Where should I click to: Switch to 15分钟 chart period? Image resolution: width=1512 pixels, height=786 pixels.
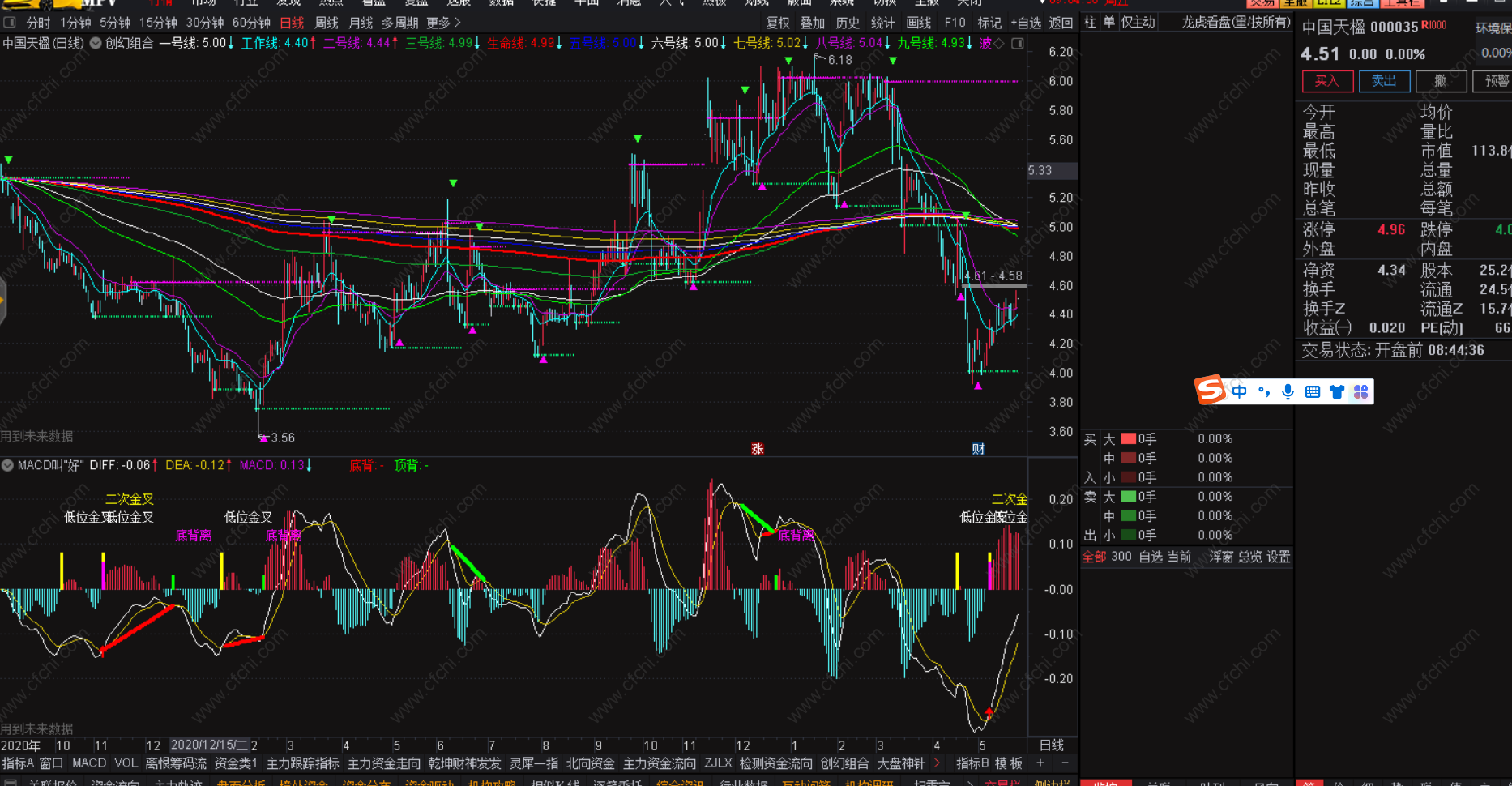(158, 23)
